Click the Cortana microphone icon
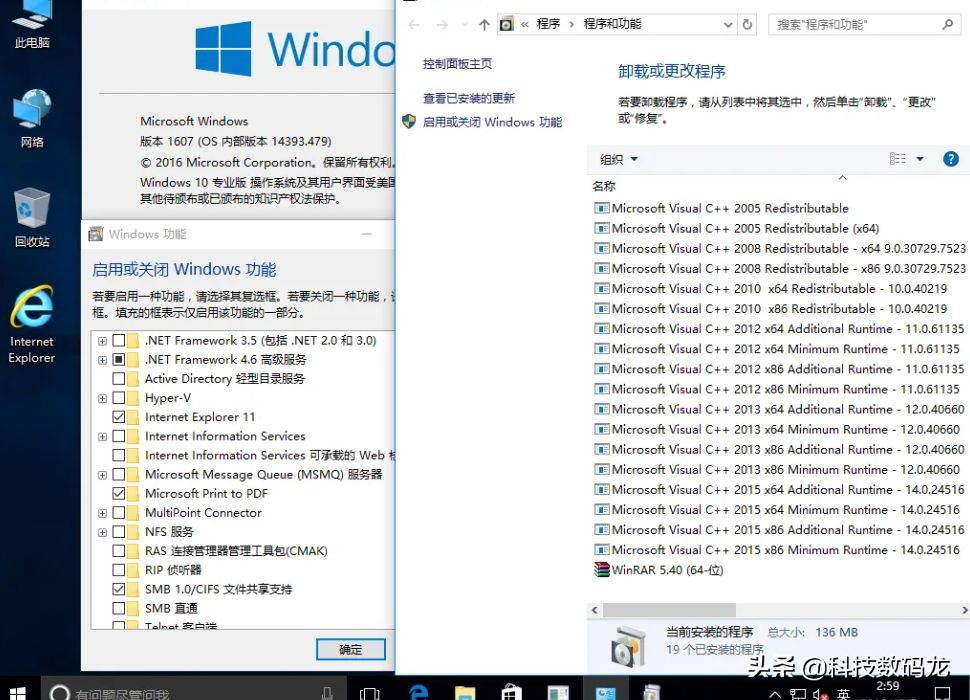970x700 pixels. 327,693
